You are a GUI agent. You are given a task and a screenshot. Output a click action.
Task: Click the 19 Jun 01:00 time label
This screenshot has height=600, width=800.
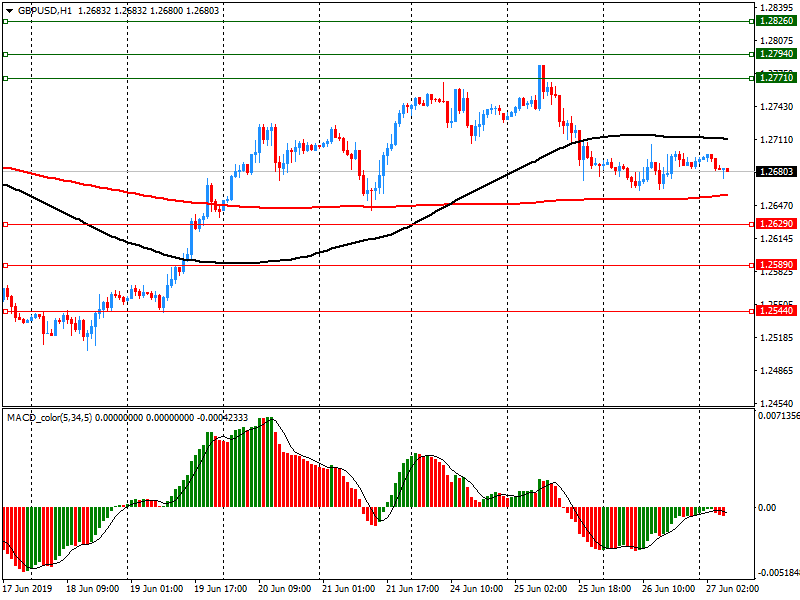click(x=156, y=588)
